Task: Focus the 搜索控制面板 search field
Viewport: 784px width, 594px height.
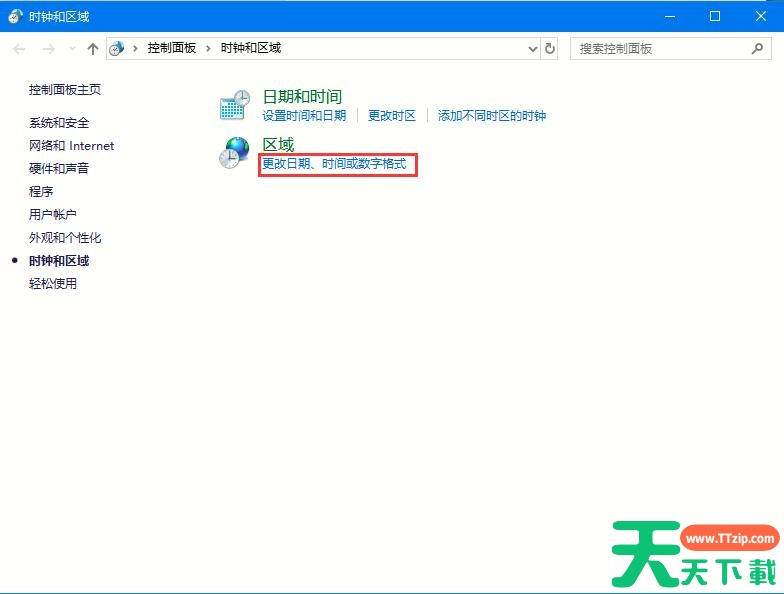Action: click(x=670, y=48)
